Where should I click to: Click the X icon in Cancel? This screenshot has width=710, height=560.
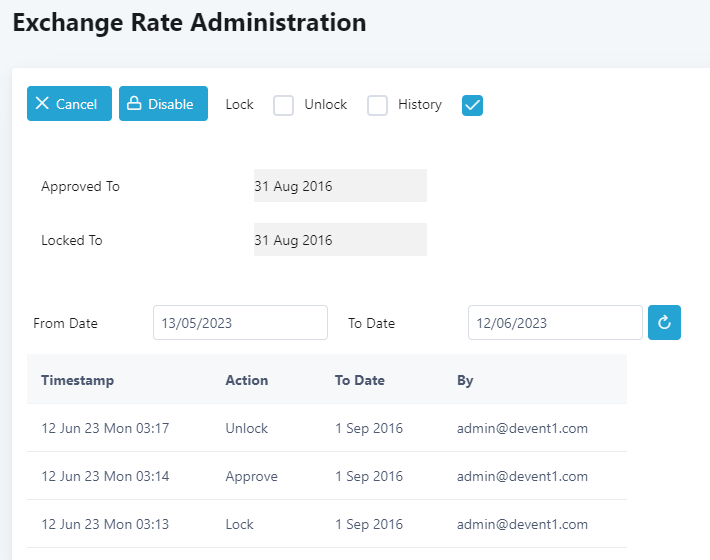pos(42,103)
